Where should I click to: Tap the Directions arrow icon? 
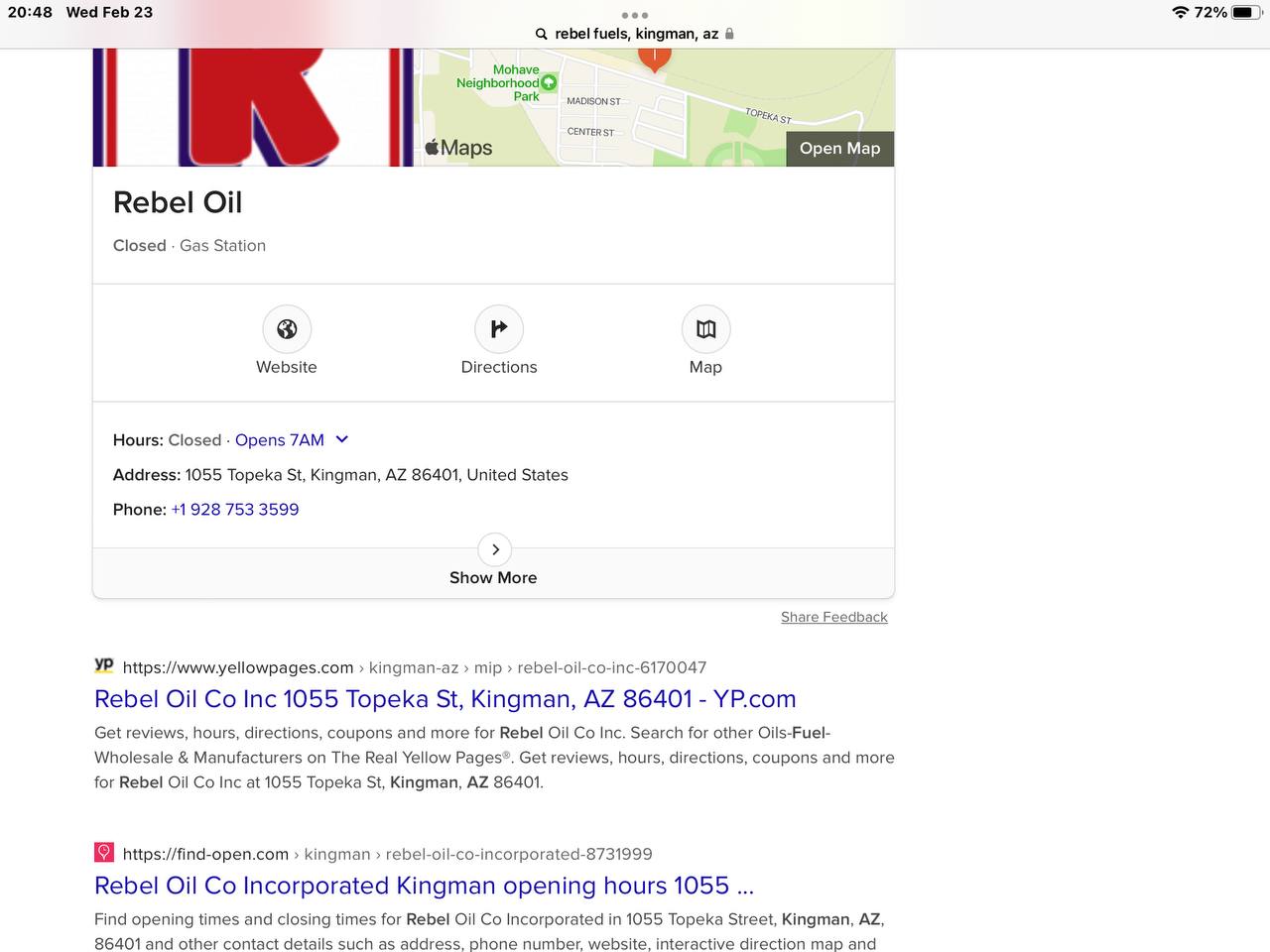(x=499, y=329)
